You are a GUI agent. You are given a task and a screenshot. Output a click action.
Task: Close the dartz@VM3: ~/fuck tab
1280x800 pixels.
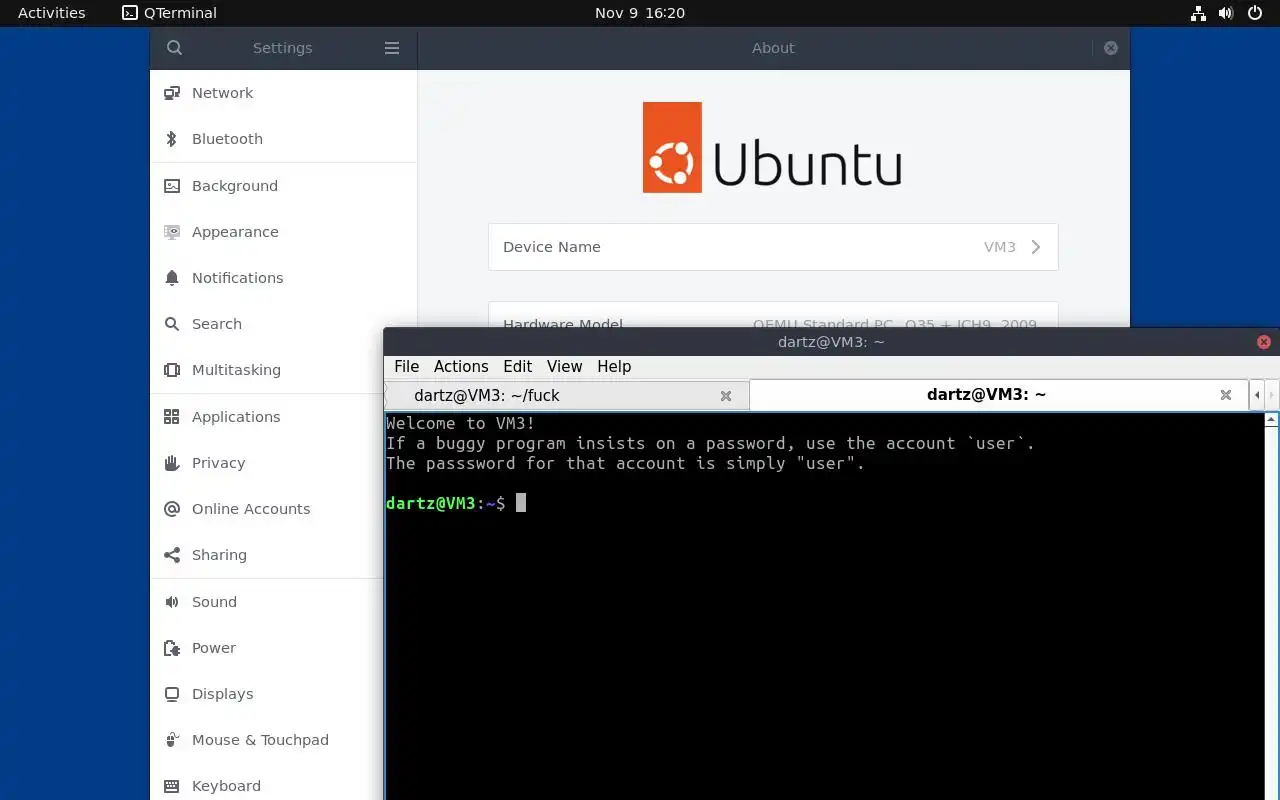tap(726, 396)
